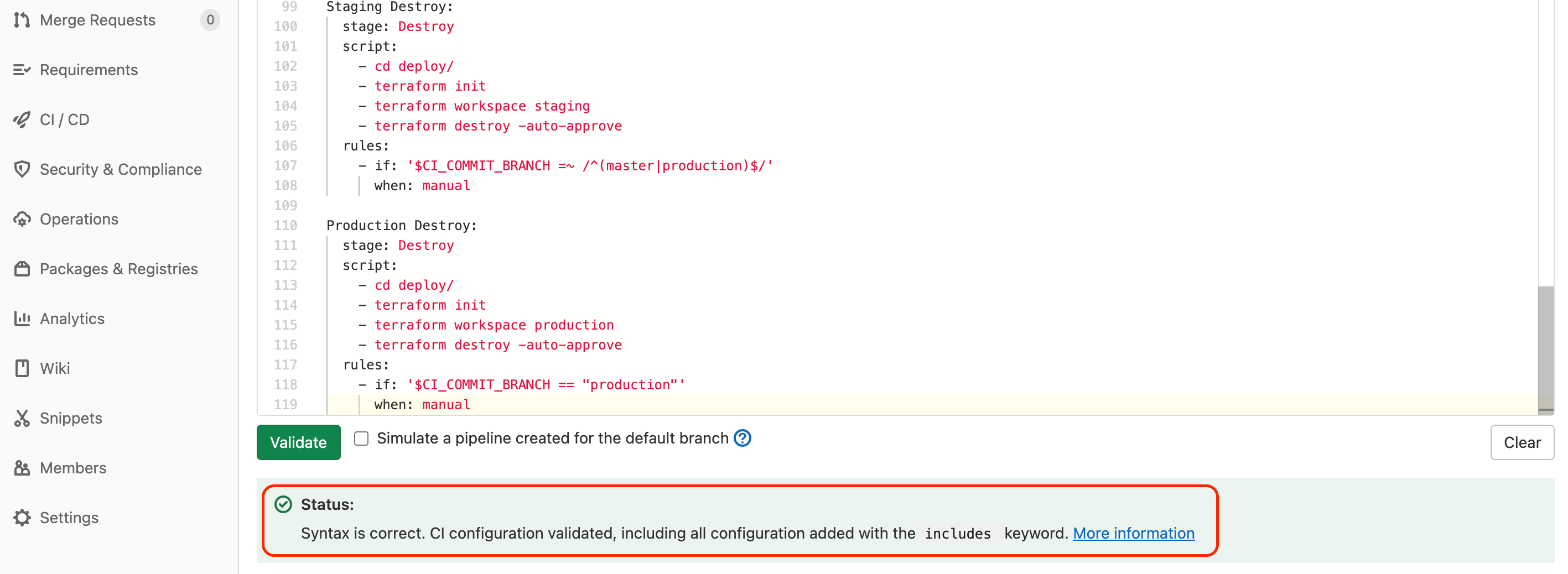The width and height of the screenshot is (1568, 574).
Task: Click 'terraform workspace staging' command text
Action: click(482, 106)
